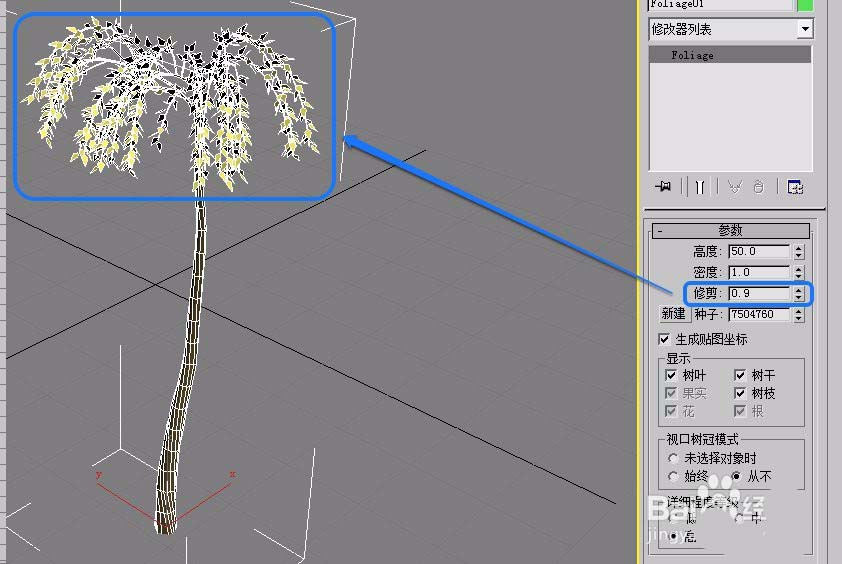
Task: Select 高 detail level radio
Action: coord(674,536)
